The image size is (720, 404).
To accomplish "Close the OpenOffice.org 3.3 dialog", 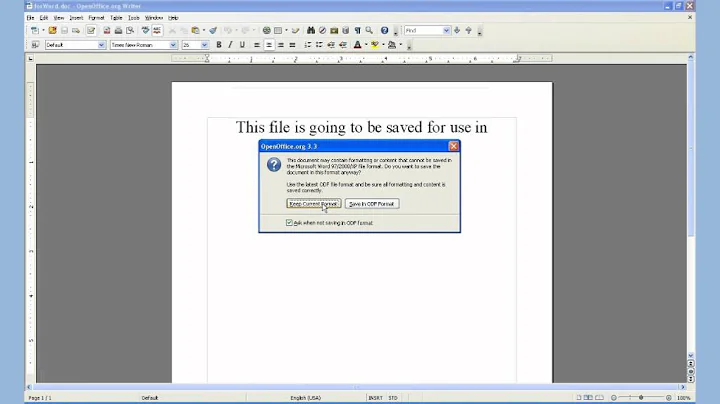I will click(x=453, y=146).
